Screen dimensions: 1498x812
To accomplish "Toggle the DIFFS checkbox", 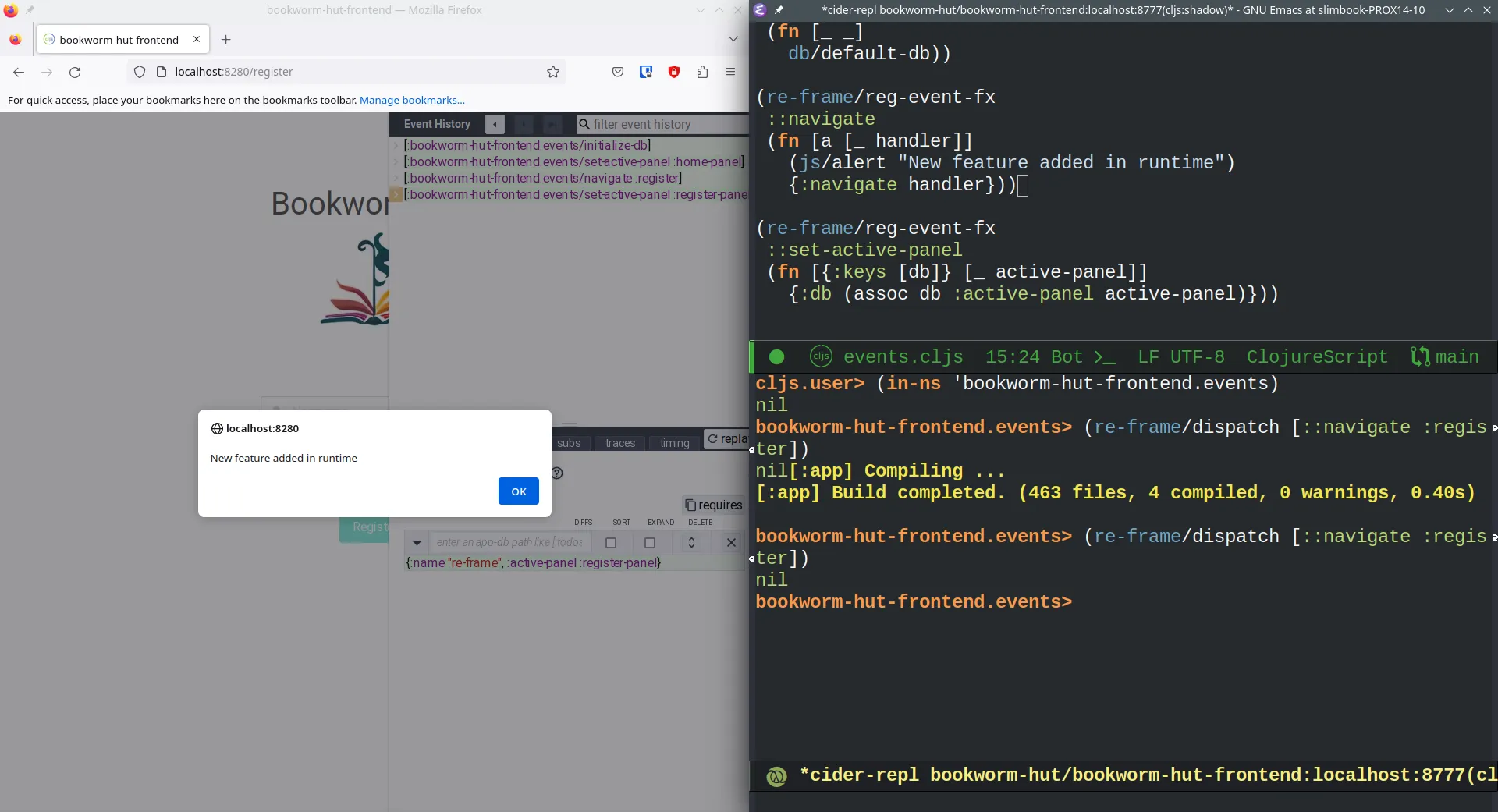I will click(611, 543).
